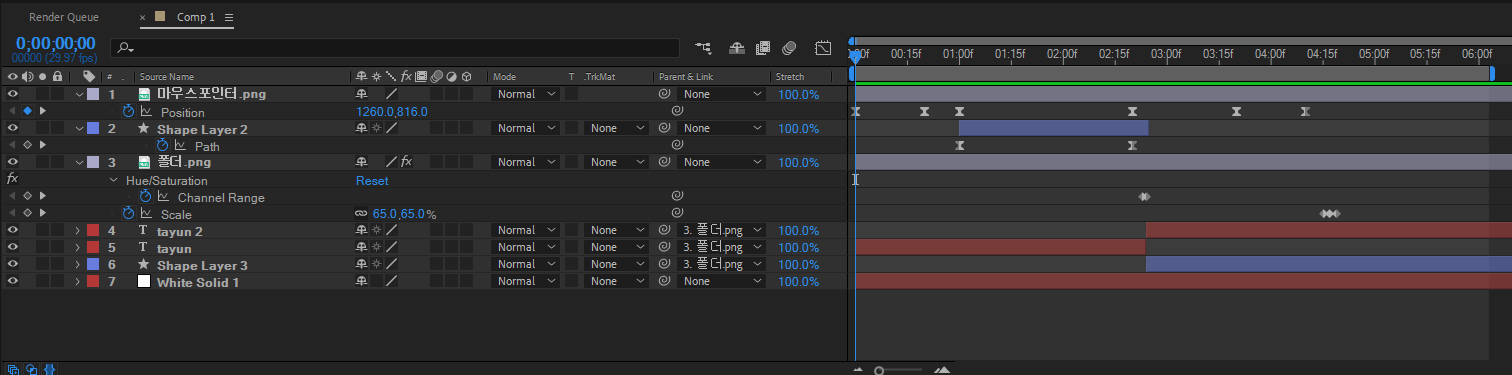Open Parent dropdown for 마우스포인터.png
Screen dimensions: 1512x375
click(721, 94)
